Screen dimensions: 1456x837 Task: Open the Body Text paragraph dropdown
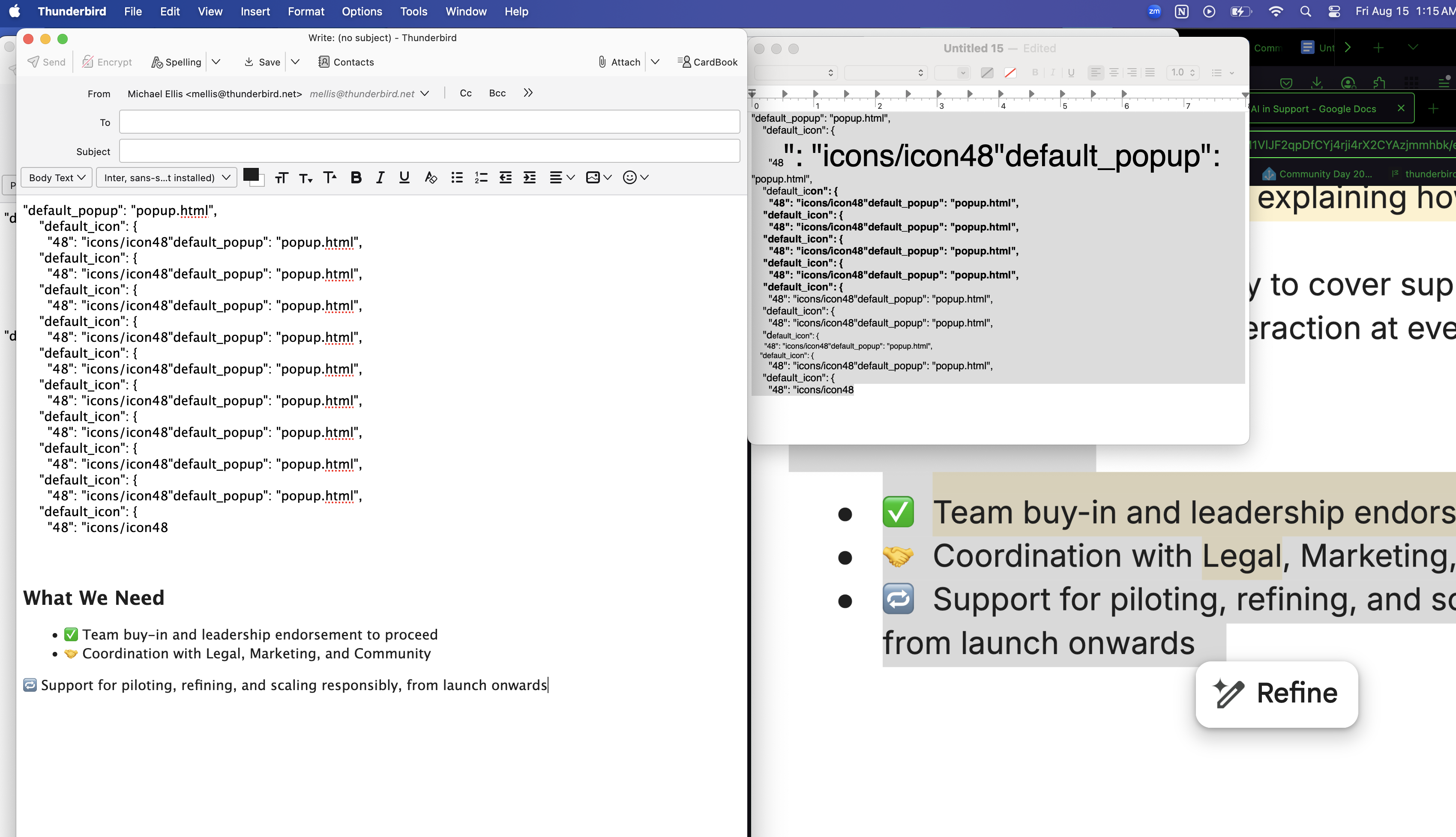point(57,178)
